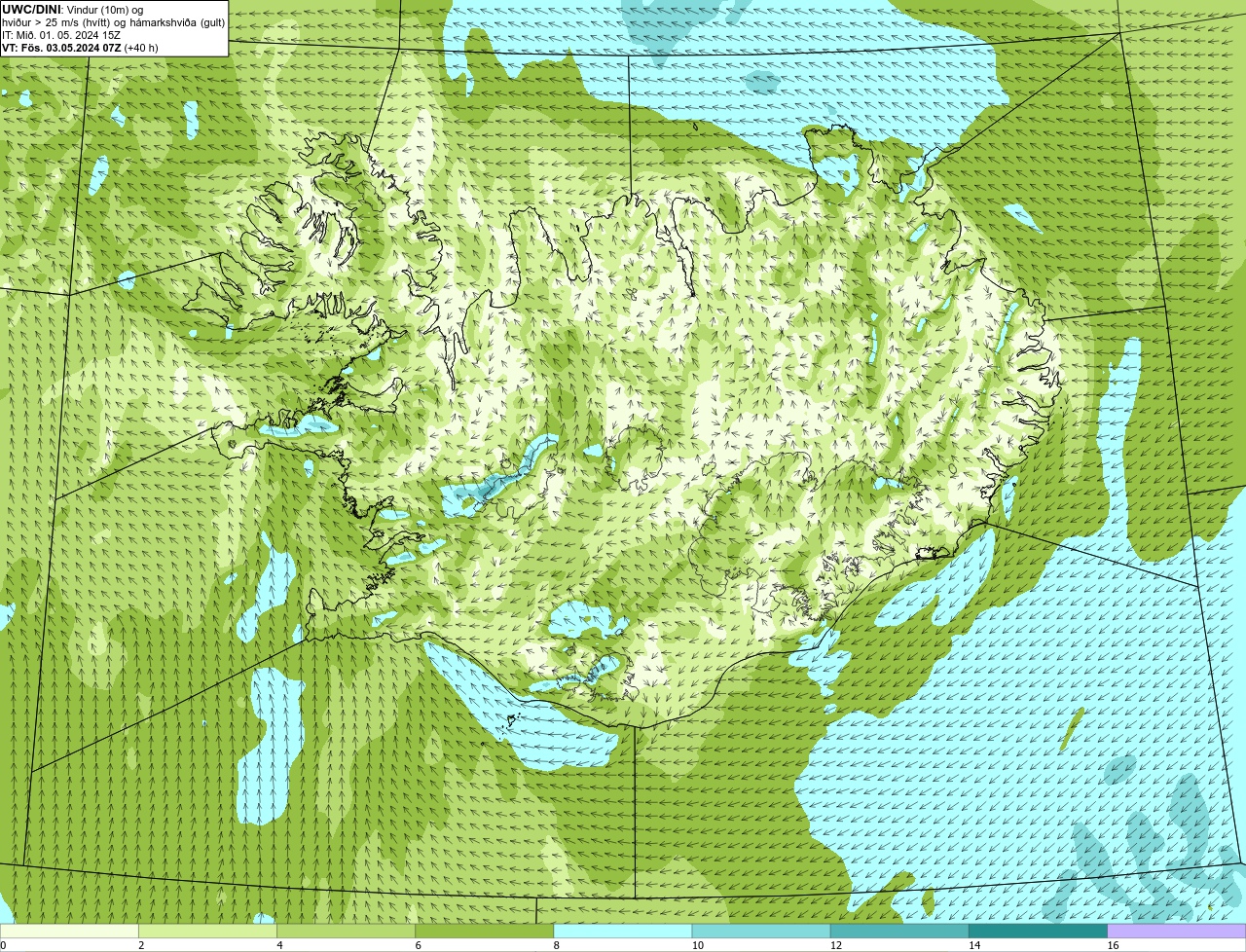This screenshot has width=1246, height=952.
Task: Click the 14–16 m/s dark teal swatch
Action: tap(1039, 931)
